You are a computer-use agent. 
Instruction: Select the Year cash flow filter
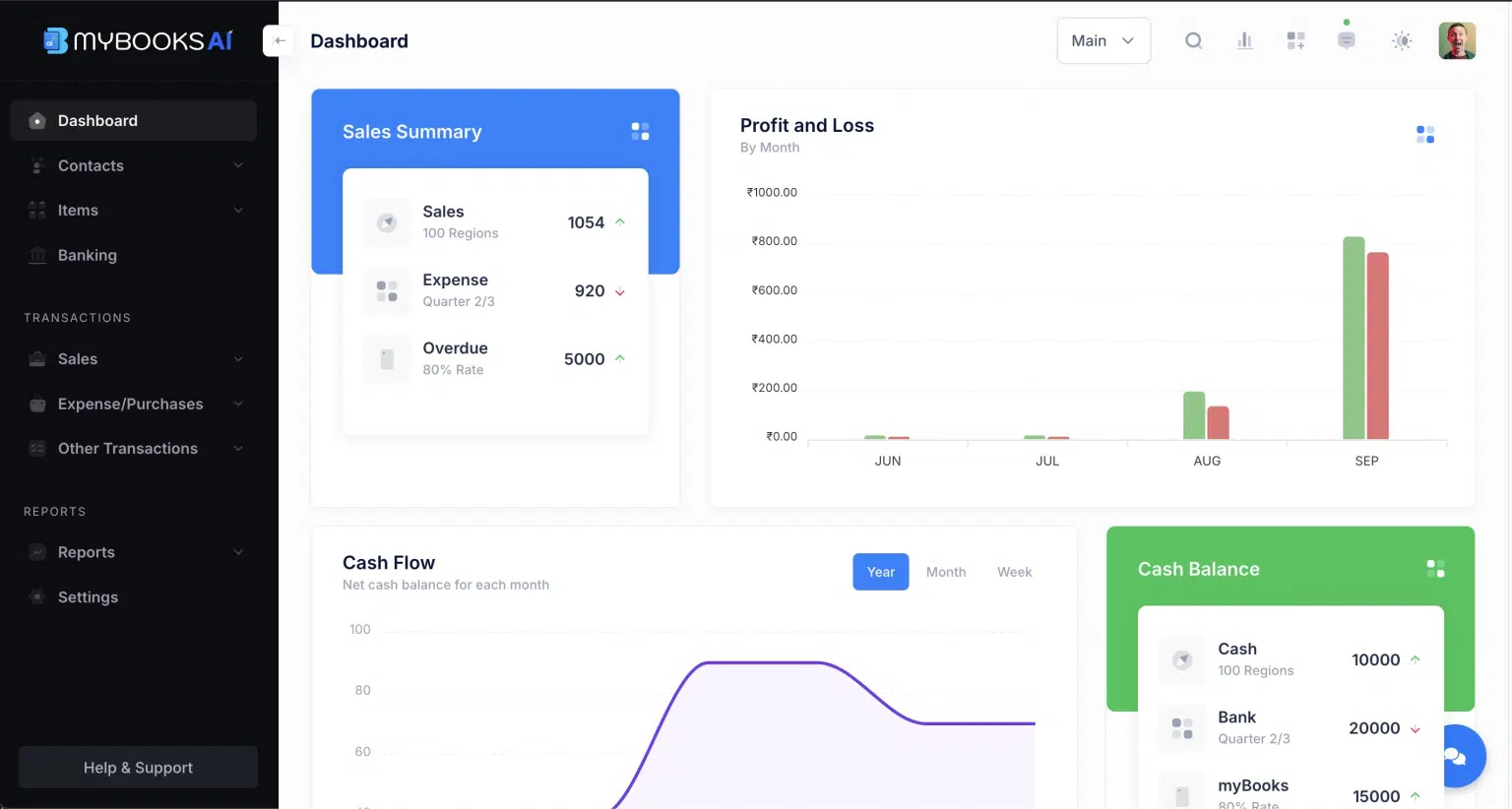click(880, 572)
